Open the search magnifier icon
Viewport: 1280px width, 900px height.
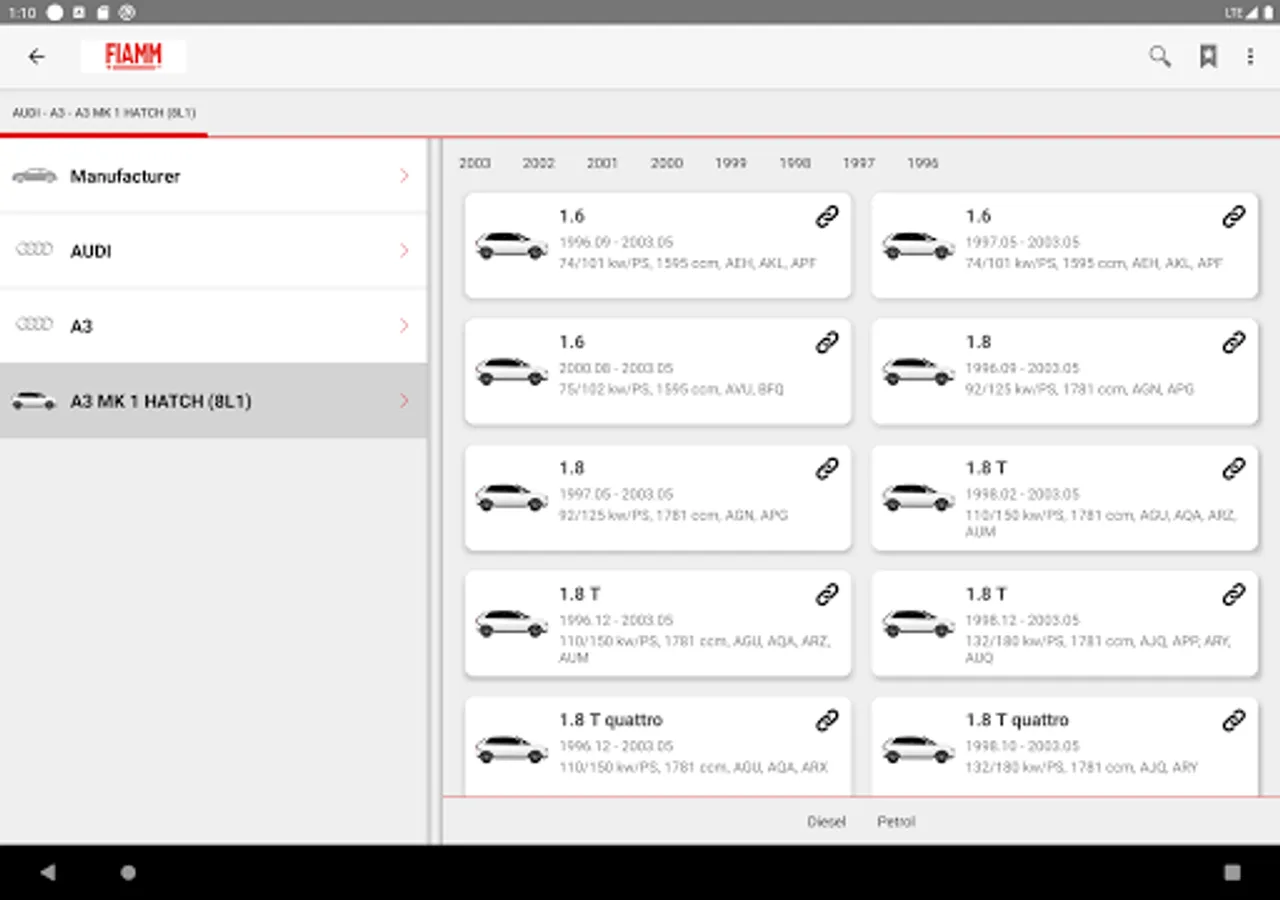point(1160,57)
